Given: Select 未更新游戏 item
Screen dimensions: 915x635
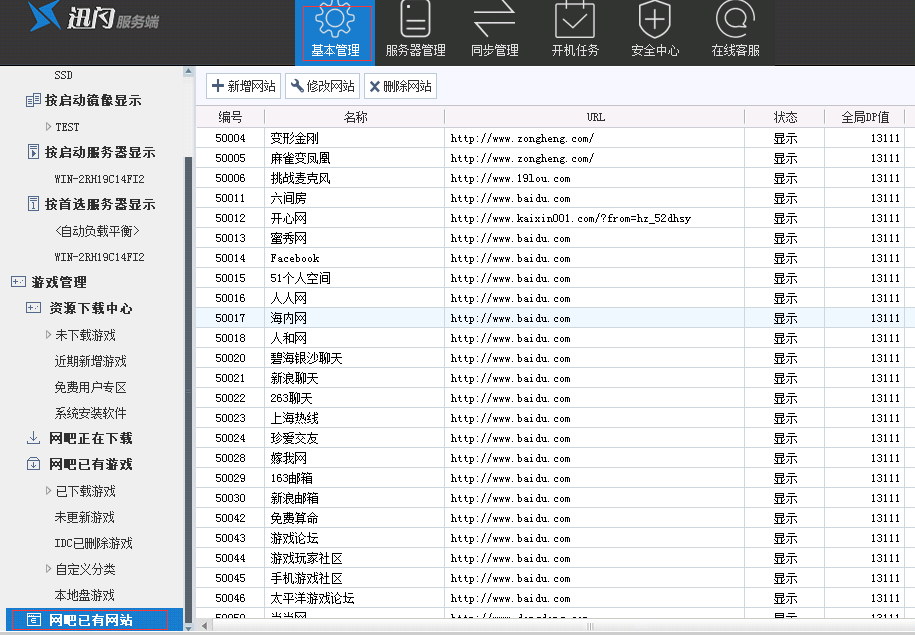Looking at the screenshot, I should pyautogui.click(x=85, y=517).
